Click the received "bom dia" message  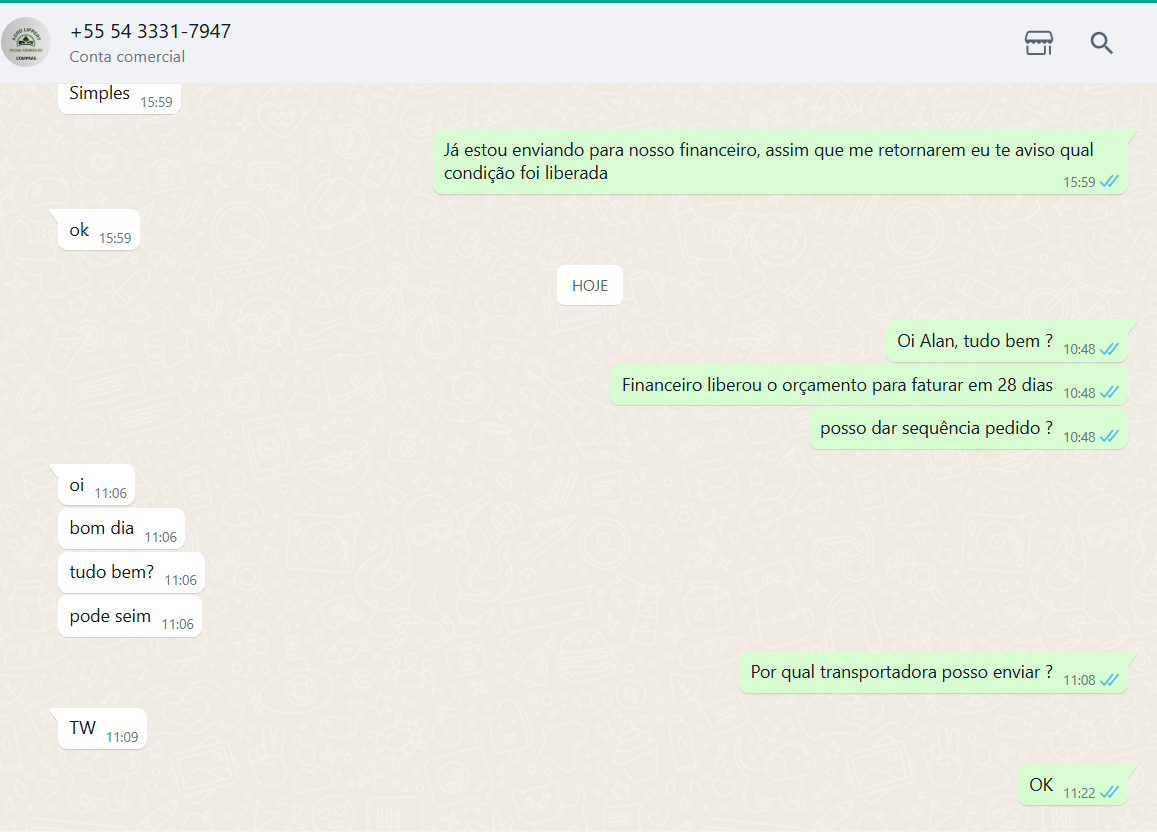(x=102, y=528)
